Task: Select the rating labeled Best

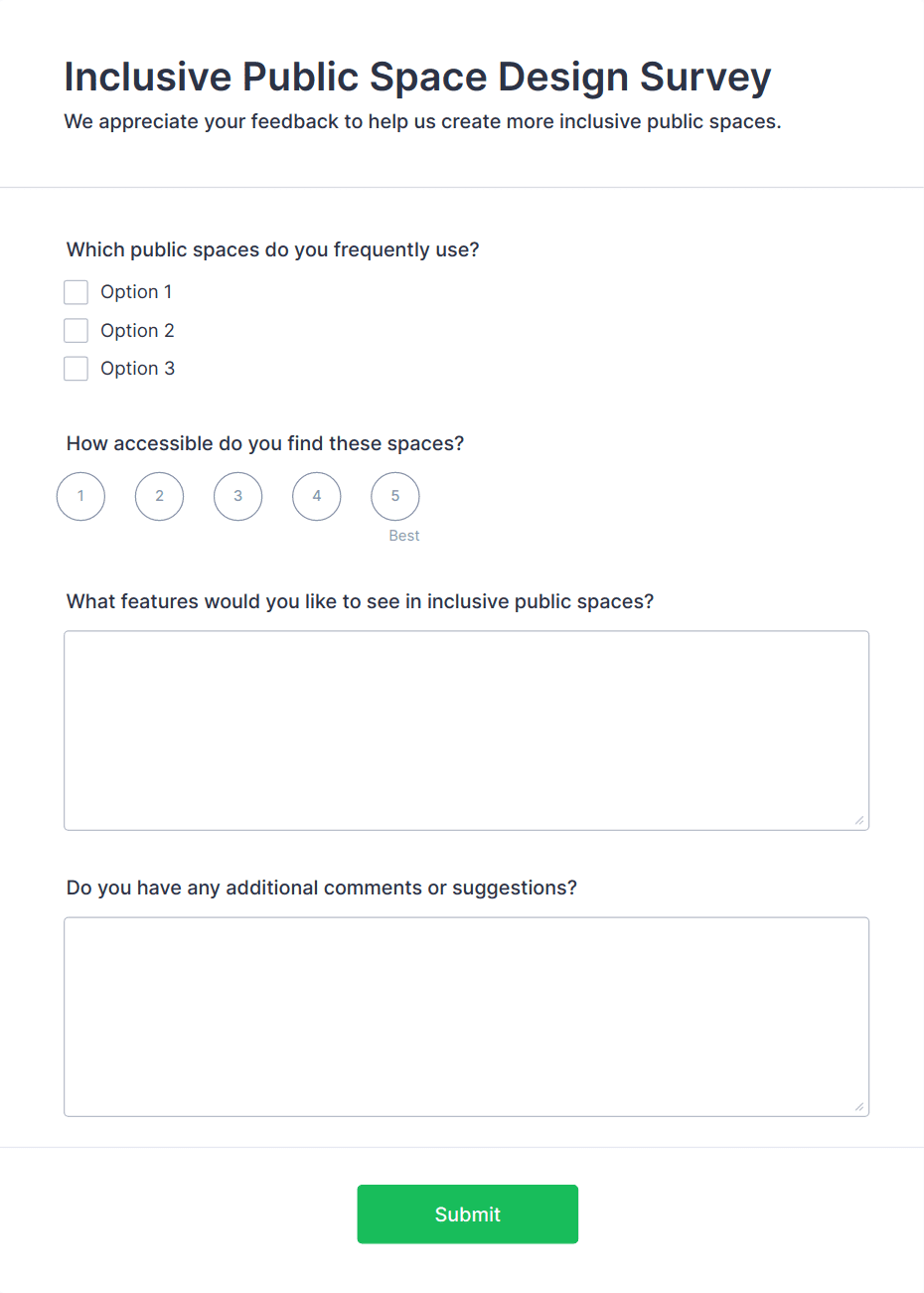Action: tap(394, 496)
